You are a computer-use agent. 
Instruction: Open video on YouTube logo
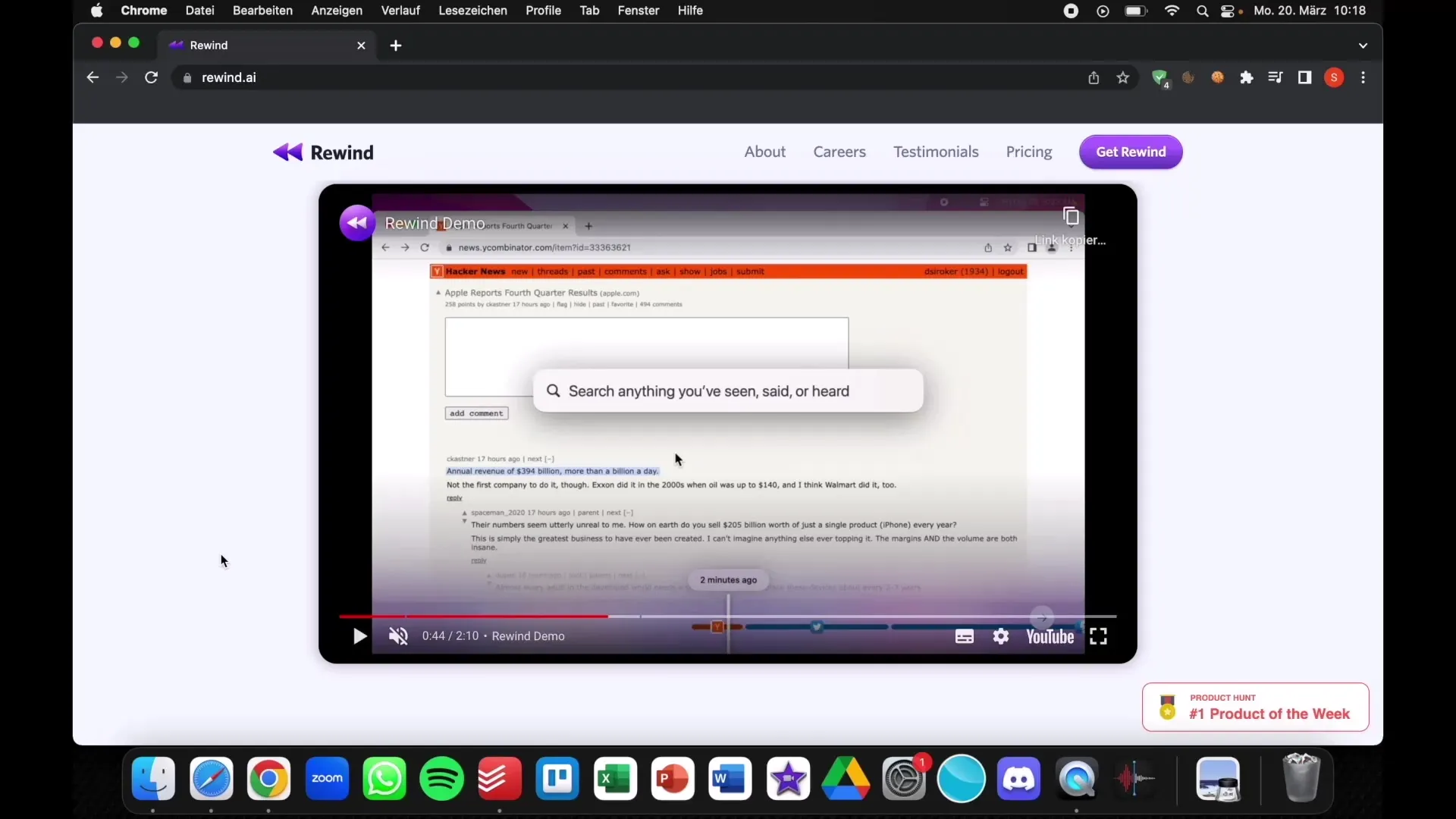(1050, 636)
